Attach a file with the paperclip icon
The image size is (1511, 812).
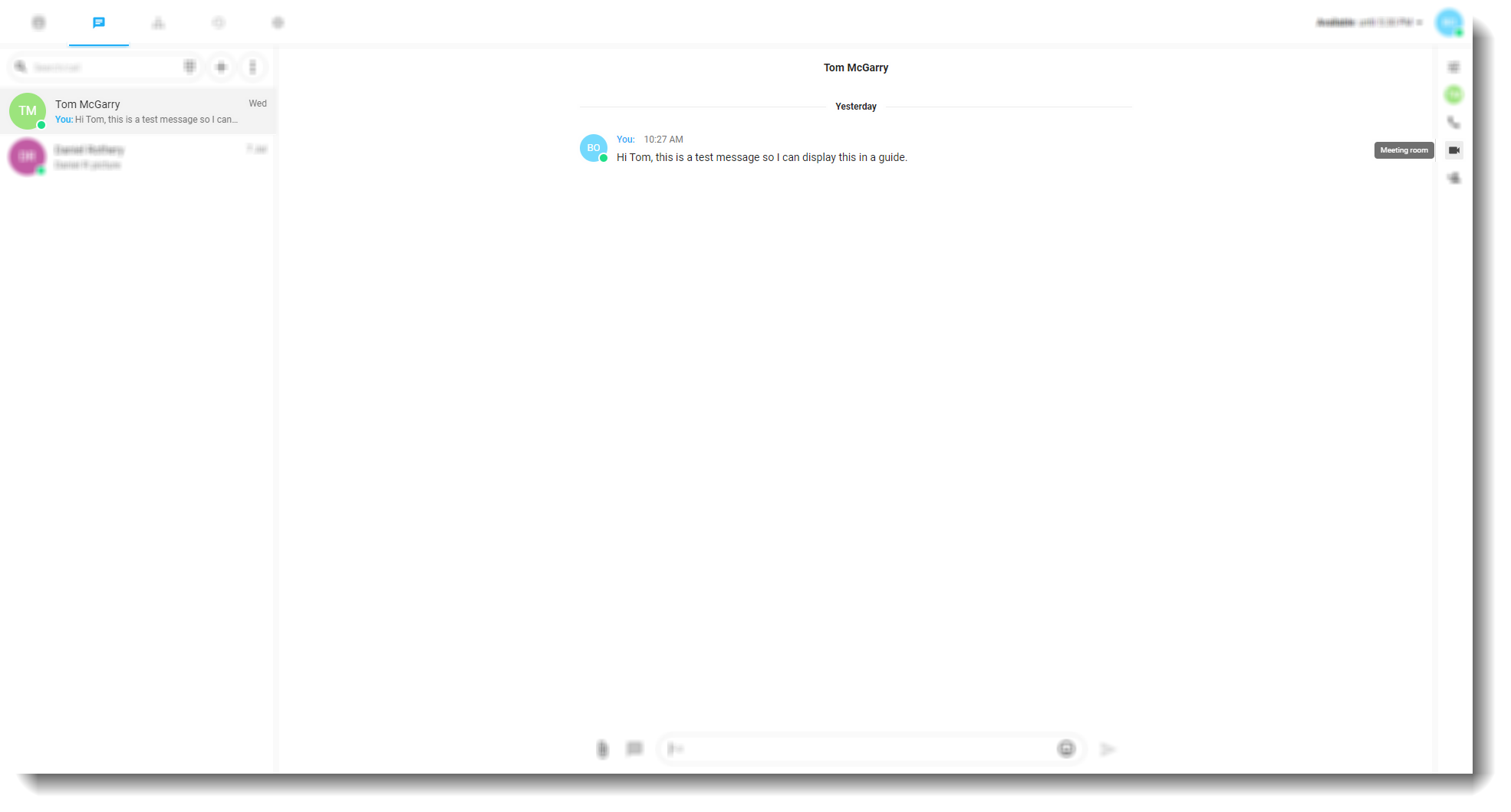point(603,749)
